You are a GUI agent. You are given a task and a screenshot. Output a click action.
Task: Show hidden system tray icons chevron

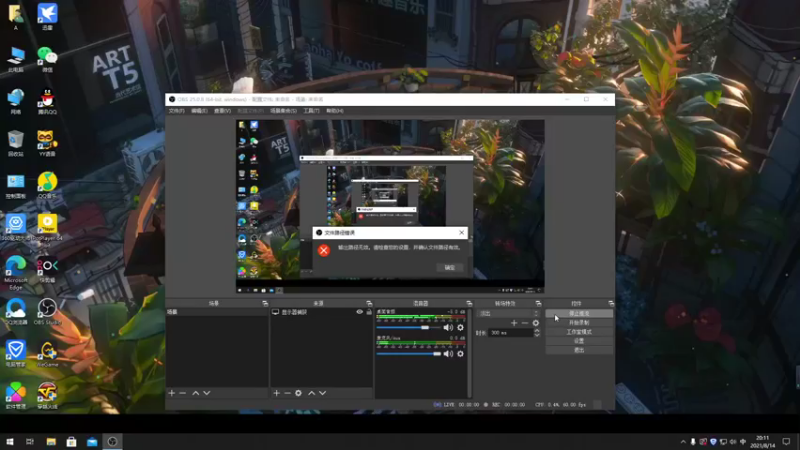[683, 442]
